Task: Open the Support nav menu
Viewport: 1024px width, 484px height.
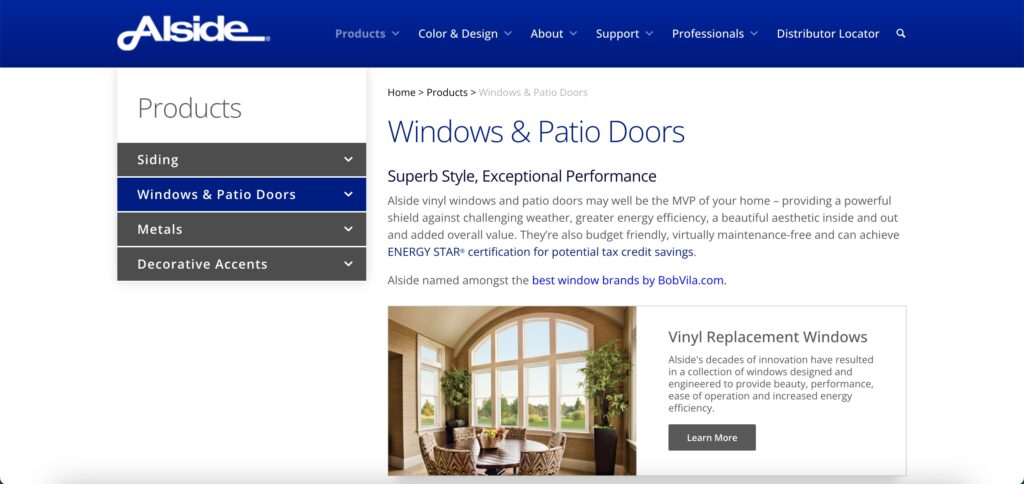Action: [x=617, y=34]
